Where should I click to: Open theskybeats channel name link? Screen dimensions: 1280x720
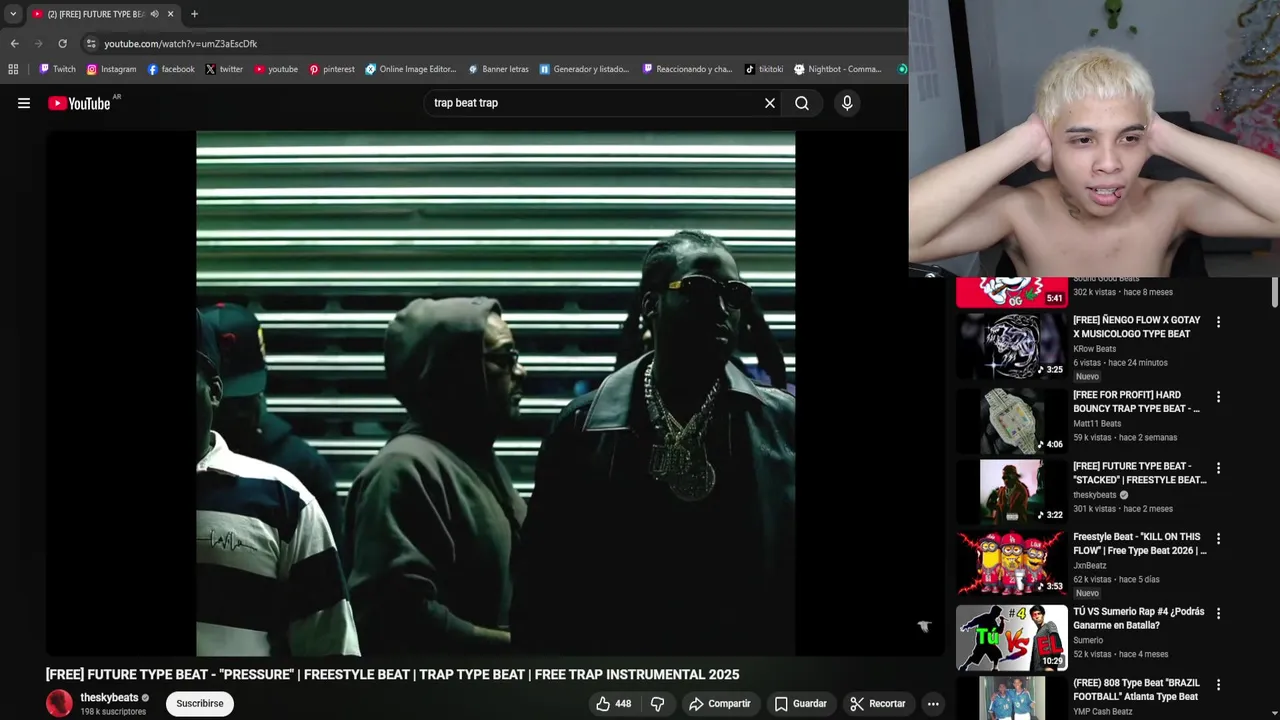click(x=109, y=698)
